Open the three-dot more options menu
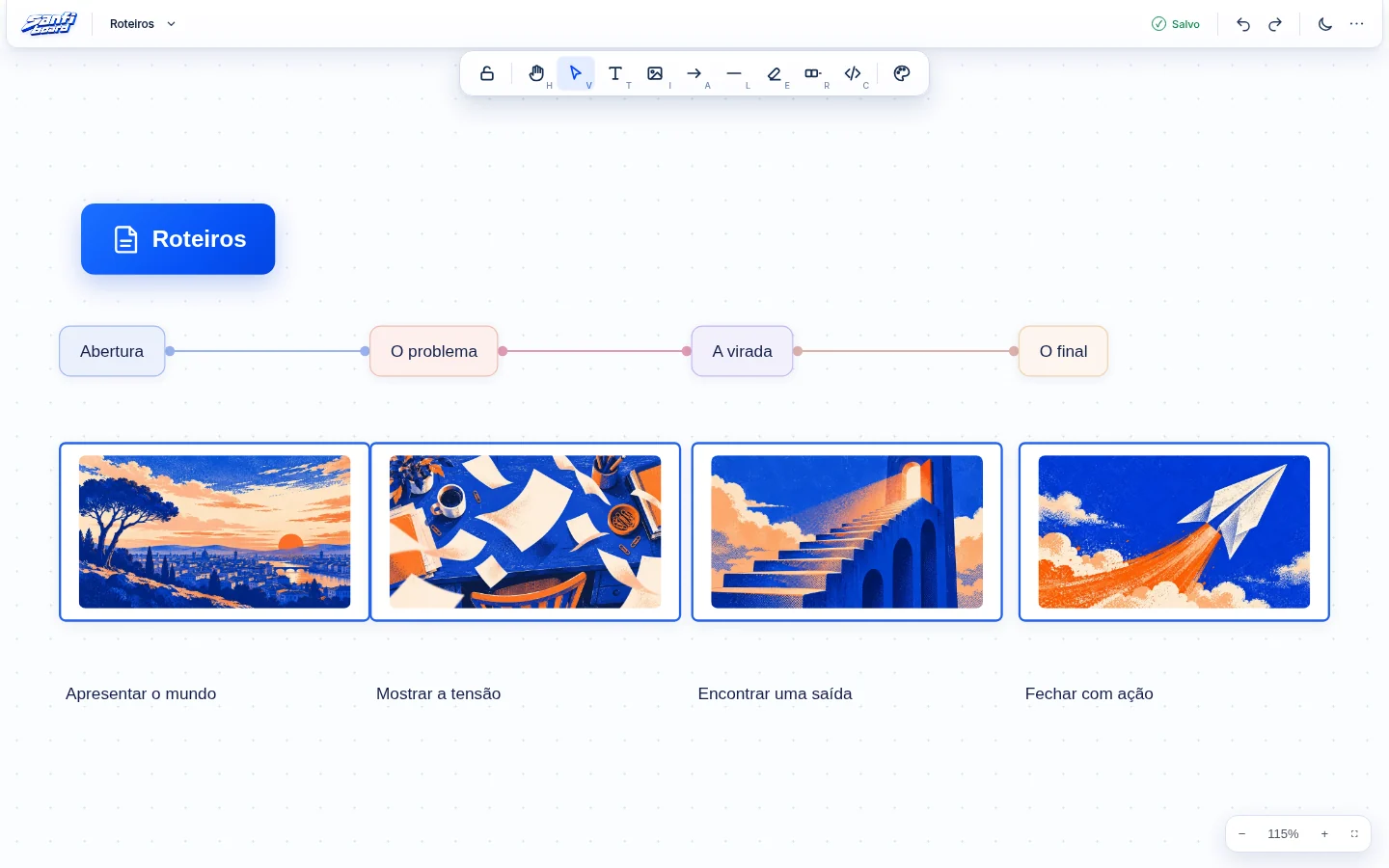This screenshot has height=868, width=1389. pyautogui.click(x=1357, y=24)
